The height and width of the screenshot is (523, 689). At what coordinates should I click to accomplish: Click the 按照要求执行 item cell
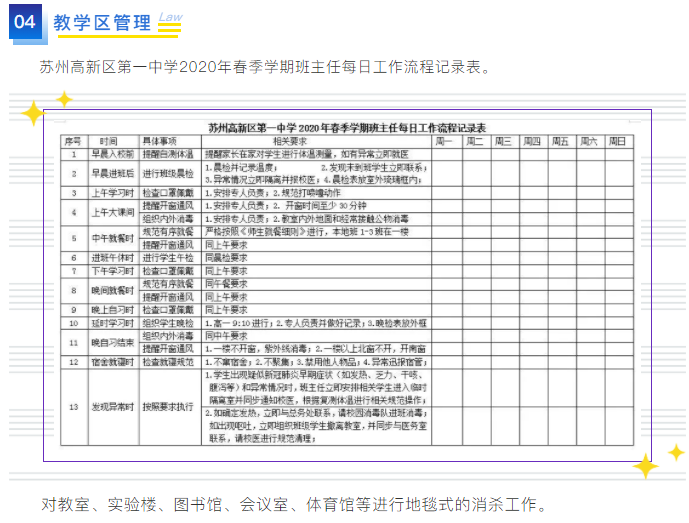[x=168, y=407]
